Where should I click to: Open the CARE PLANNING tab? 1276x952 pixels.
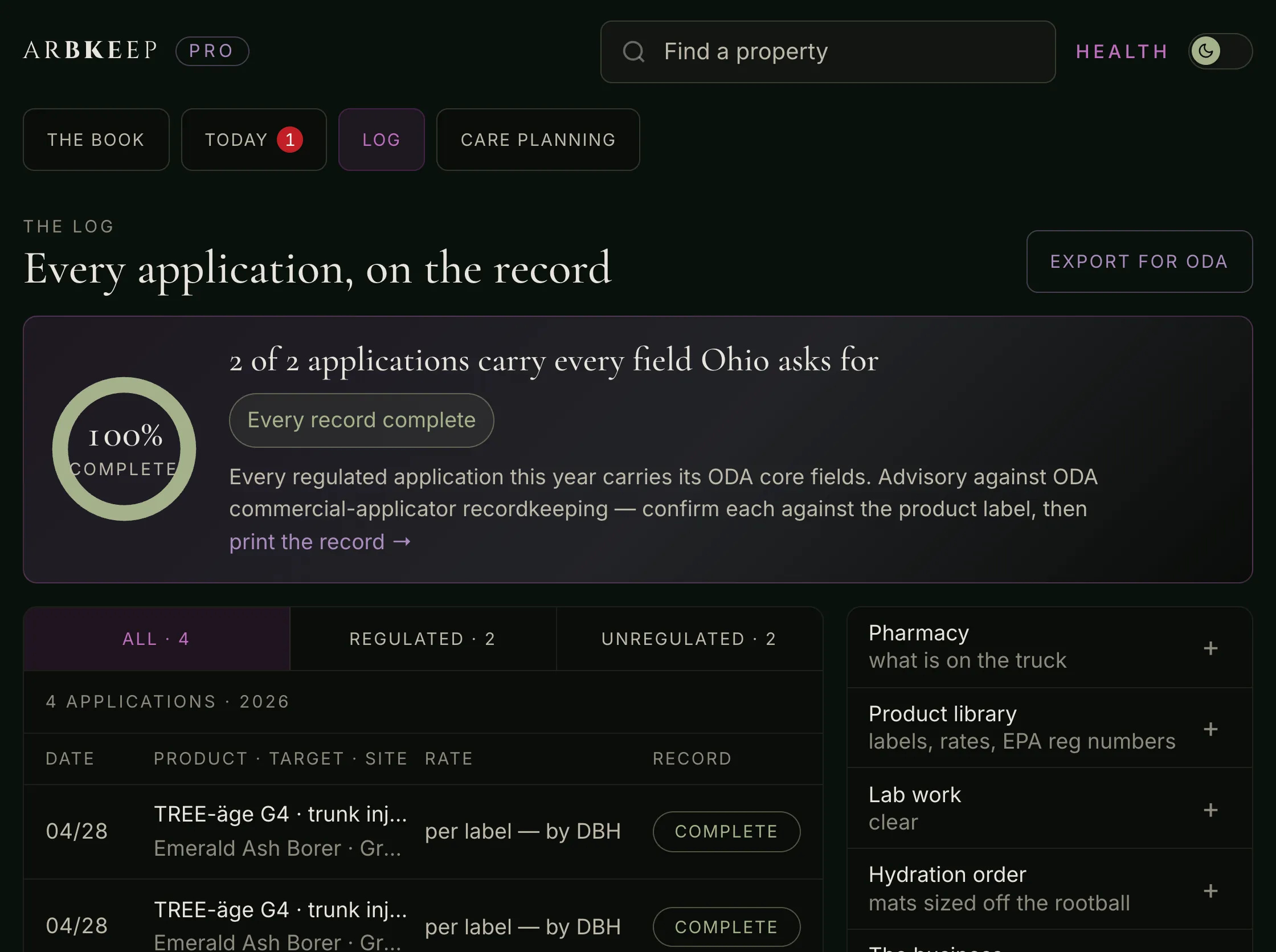[538, 140]
